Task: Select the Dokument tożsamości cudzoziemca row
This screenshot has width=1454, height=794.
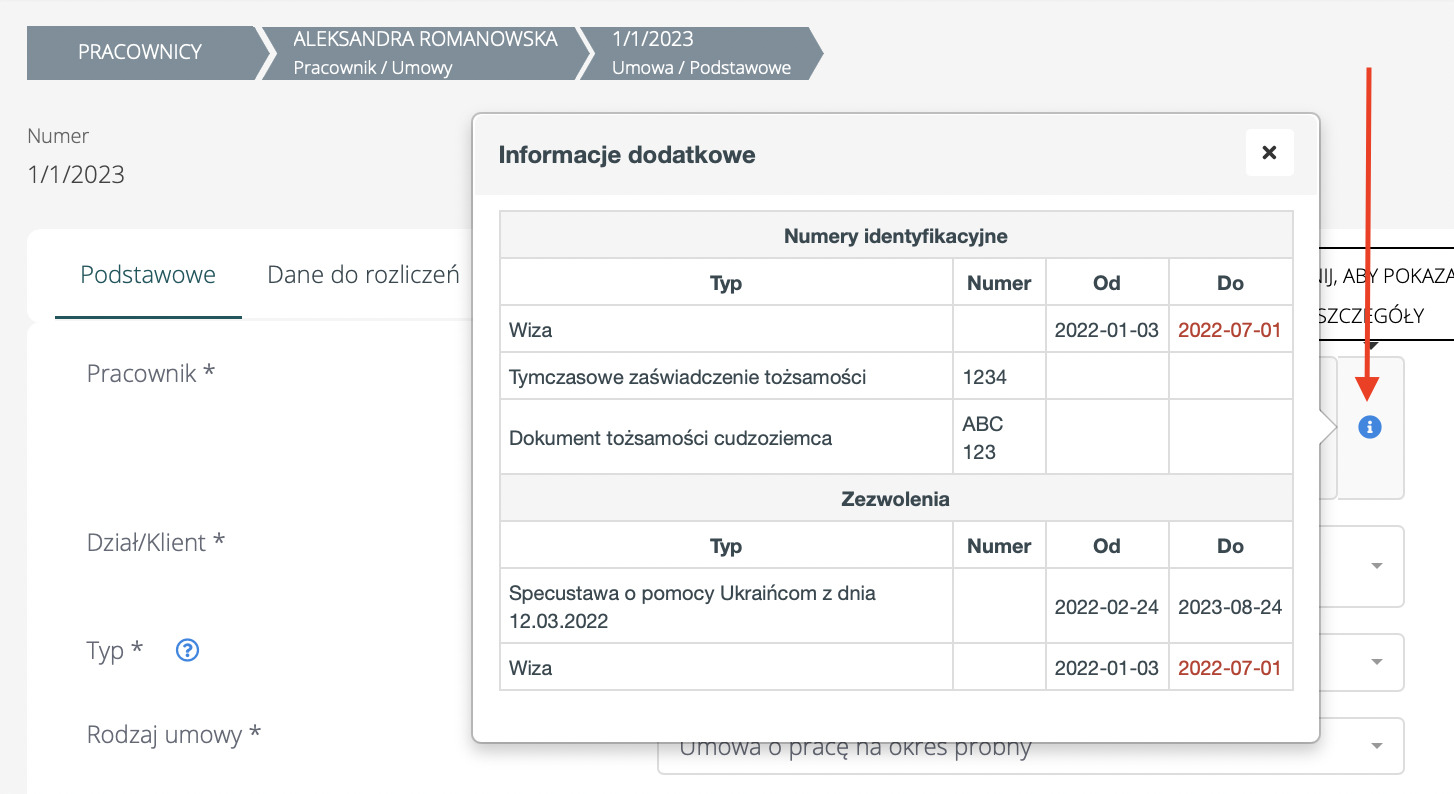Action: (x=670, y=438)
